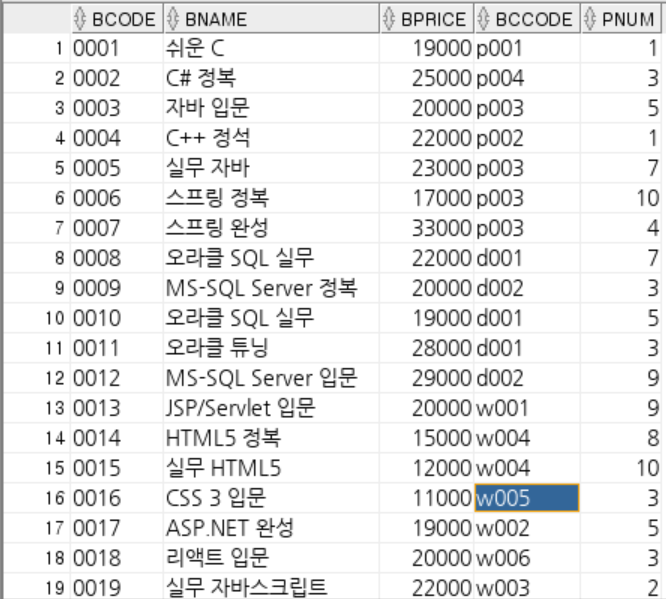Click the 'CSS 3 입문' cell
Viewport: 666px width, 599px height.
pos(271,498)
